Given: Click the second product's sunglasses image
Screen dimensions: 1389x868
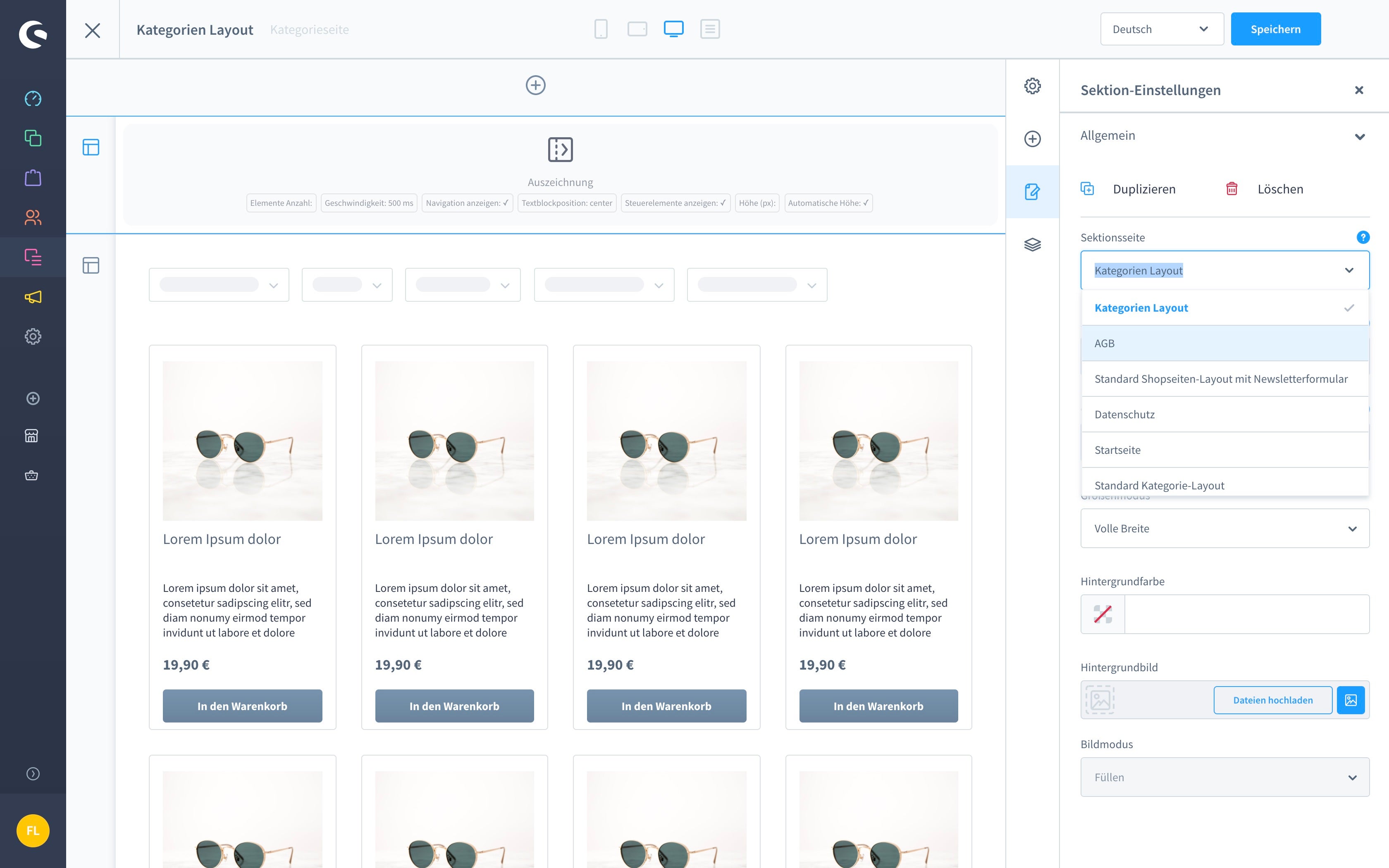Looking at the screenshot, I should [454, 441].
